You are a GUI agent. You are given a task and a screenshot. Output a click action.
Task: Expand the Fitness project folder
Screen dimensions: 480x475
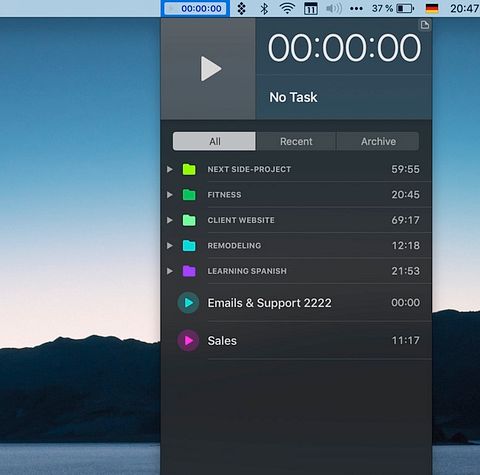click(x=170, y=195)
